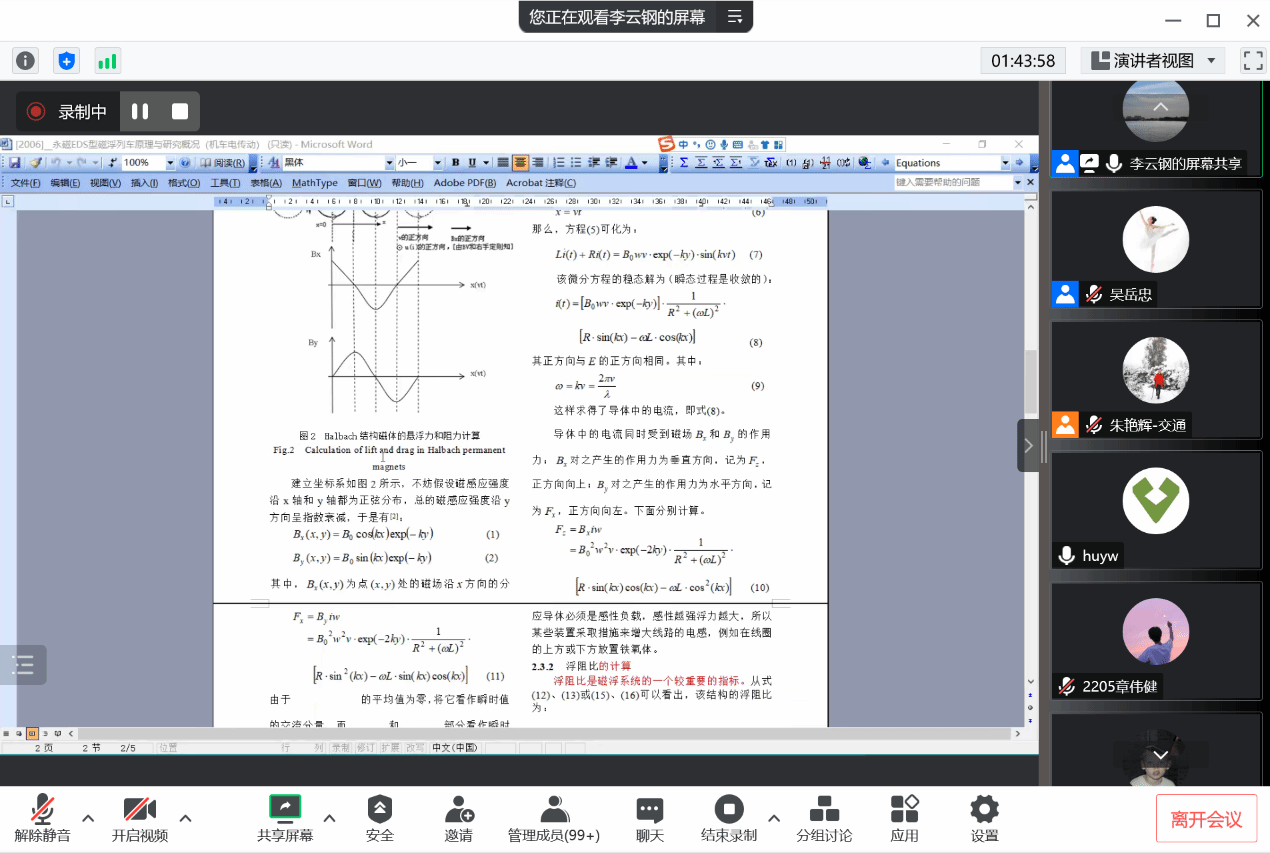Viewport: 1270px width, 853px height.
Task: Open the 演讲者视图 view dropdown
Action: coord(1153,60)
